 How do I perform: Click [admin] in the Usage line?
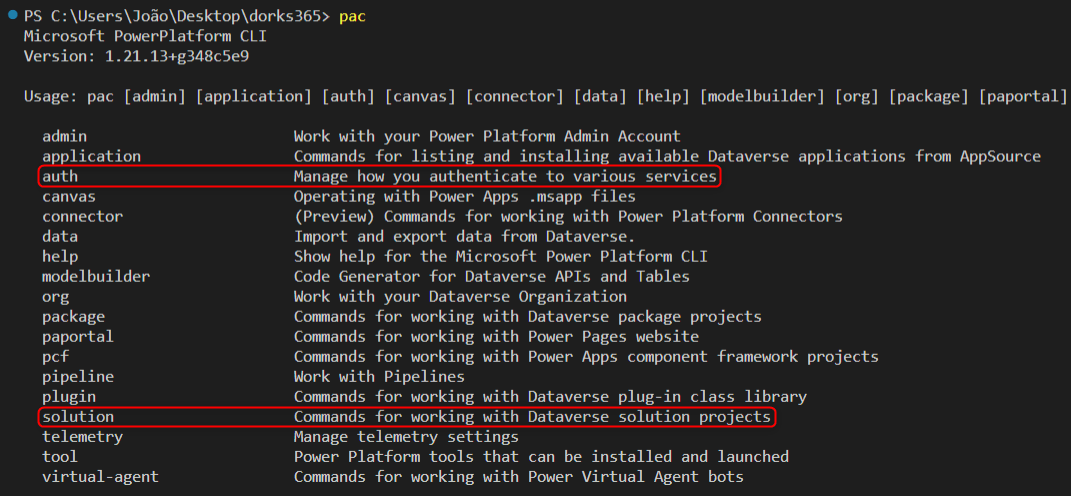click(154, 96)
